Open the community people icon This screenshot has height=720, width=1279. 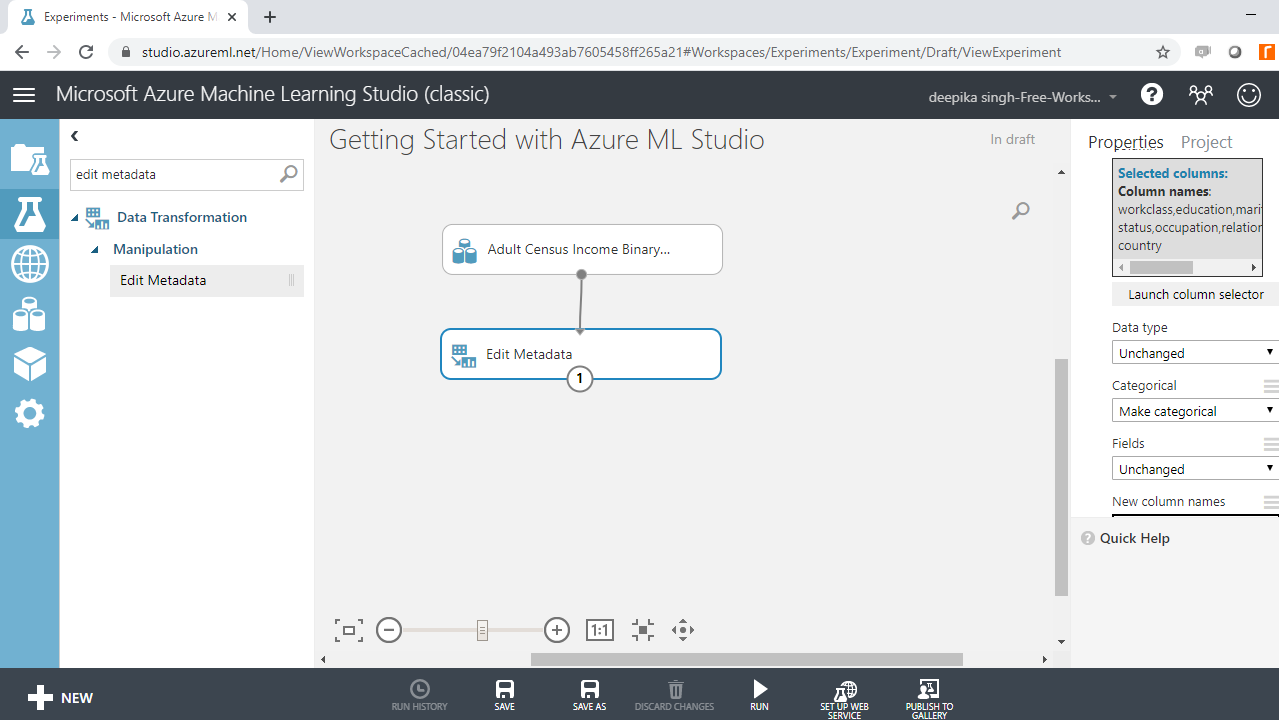pyautogui.click(x=1200, y=95)
